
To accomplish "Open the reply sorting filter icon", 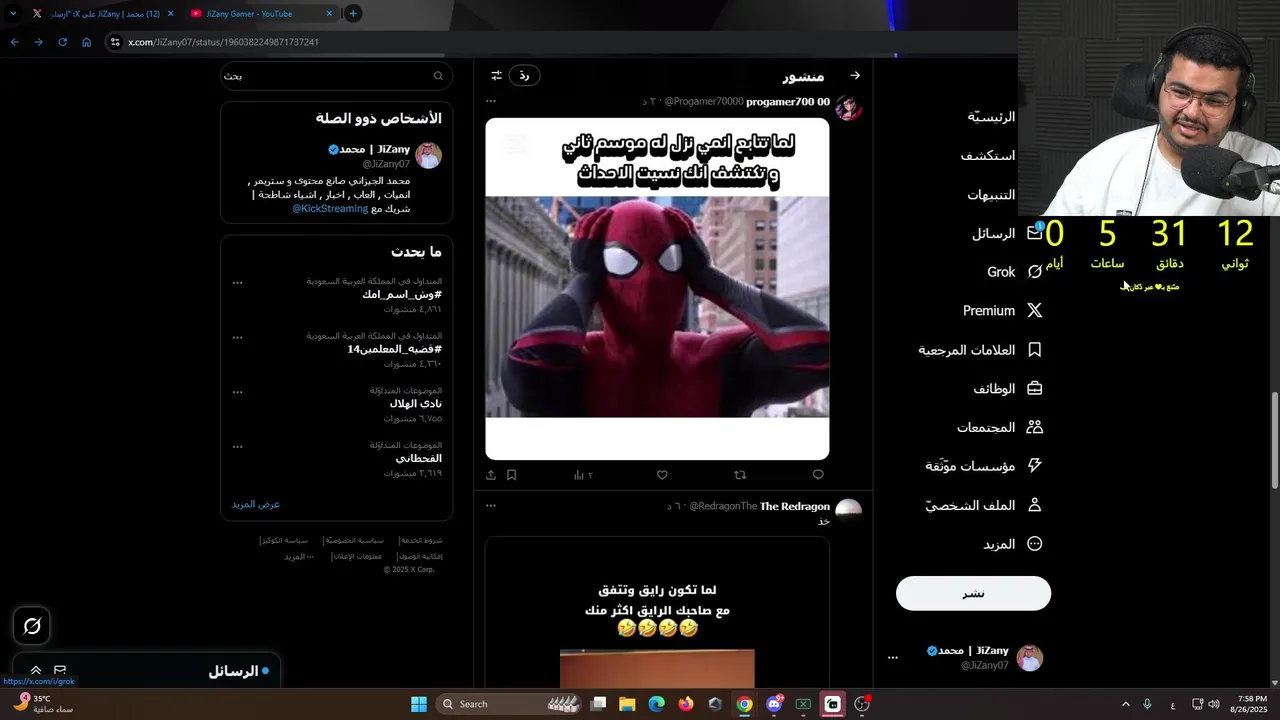I will coord(496,75).
